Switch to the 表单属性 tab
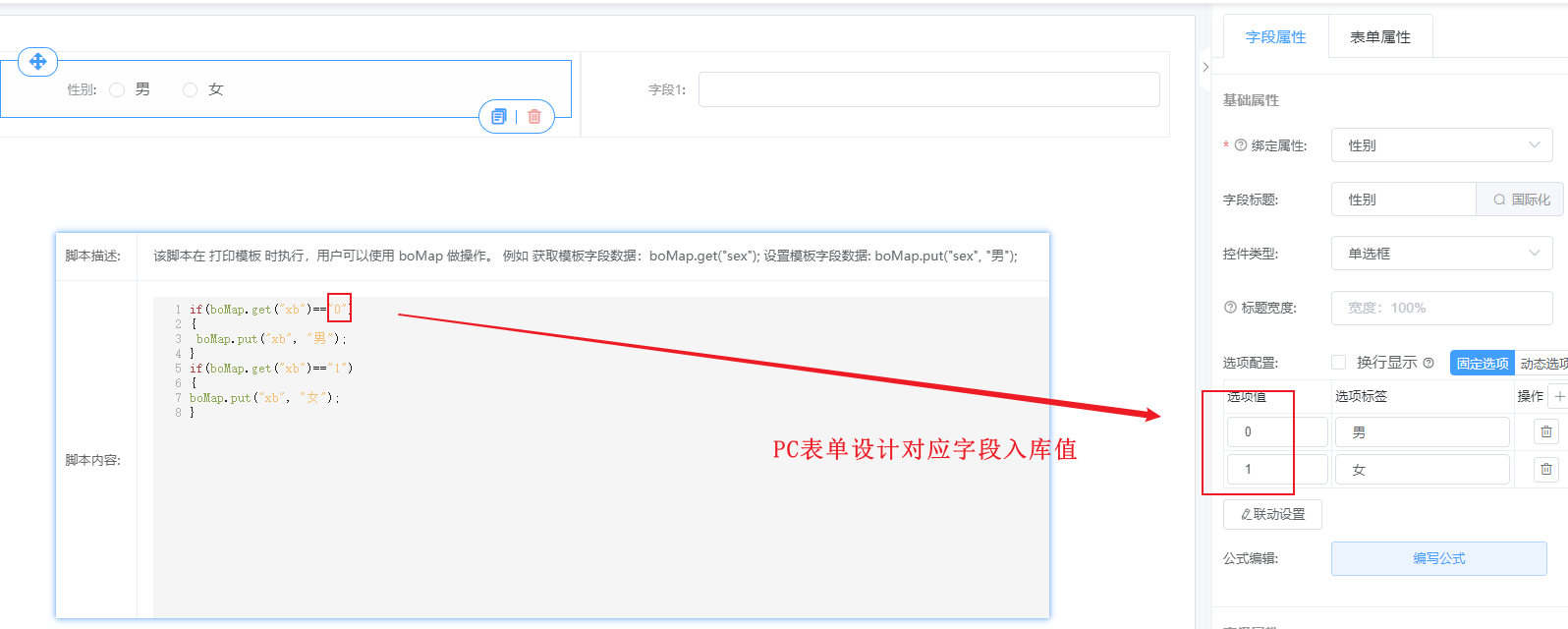 click(x=1379, y=37)
